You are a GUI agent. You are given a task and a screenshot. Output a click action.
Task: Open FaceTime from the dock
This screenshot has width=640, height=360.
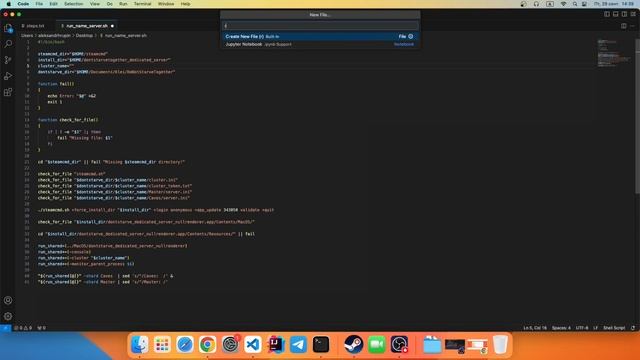point(376,344)
